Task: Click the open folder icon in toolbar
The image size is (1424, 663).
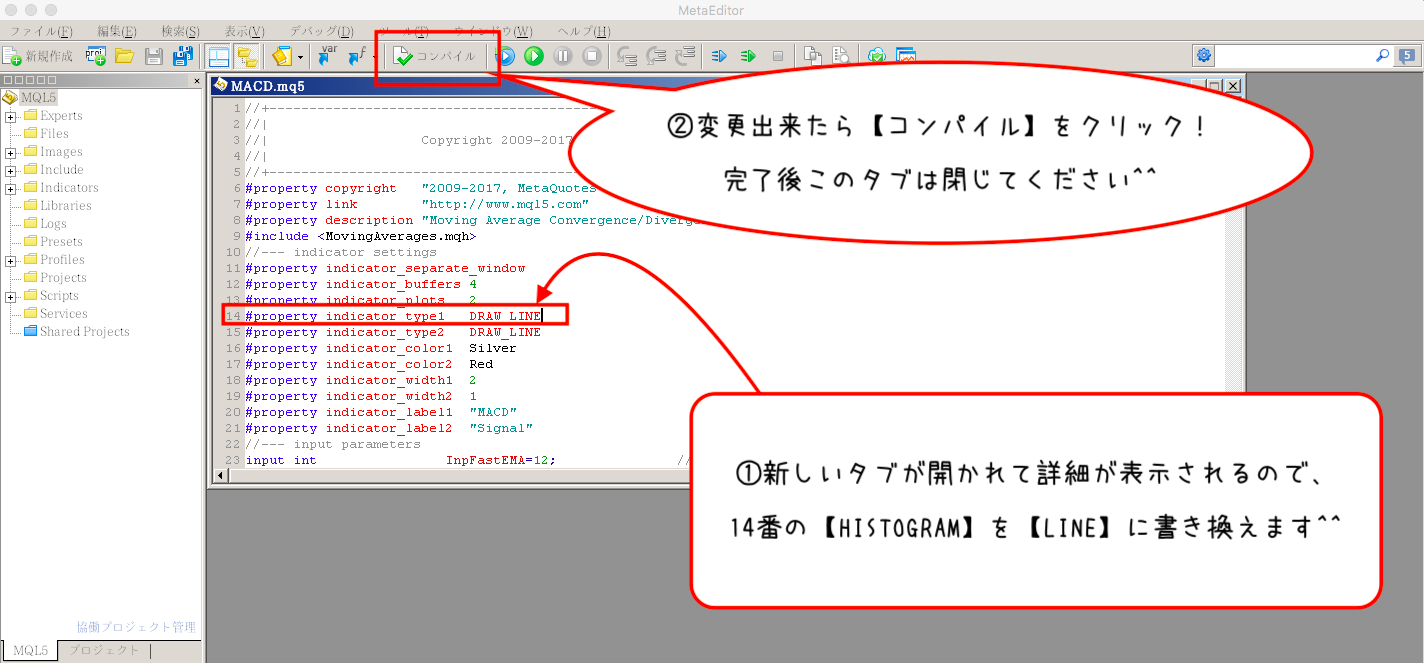Action: tap(125, 57)
